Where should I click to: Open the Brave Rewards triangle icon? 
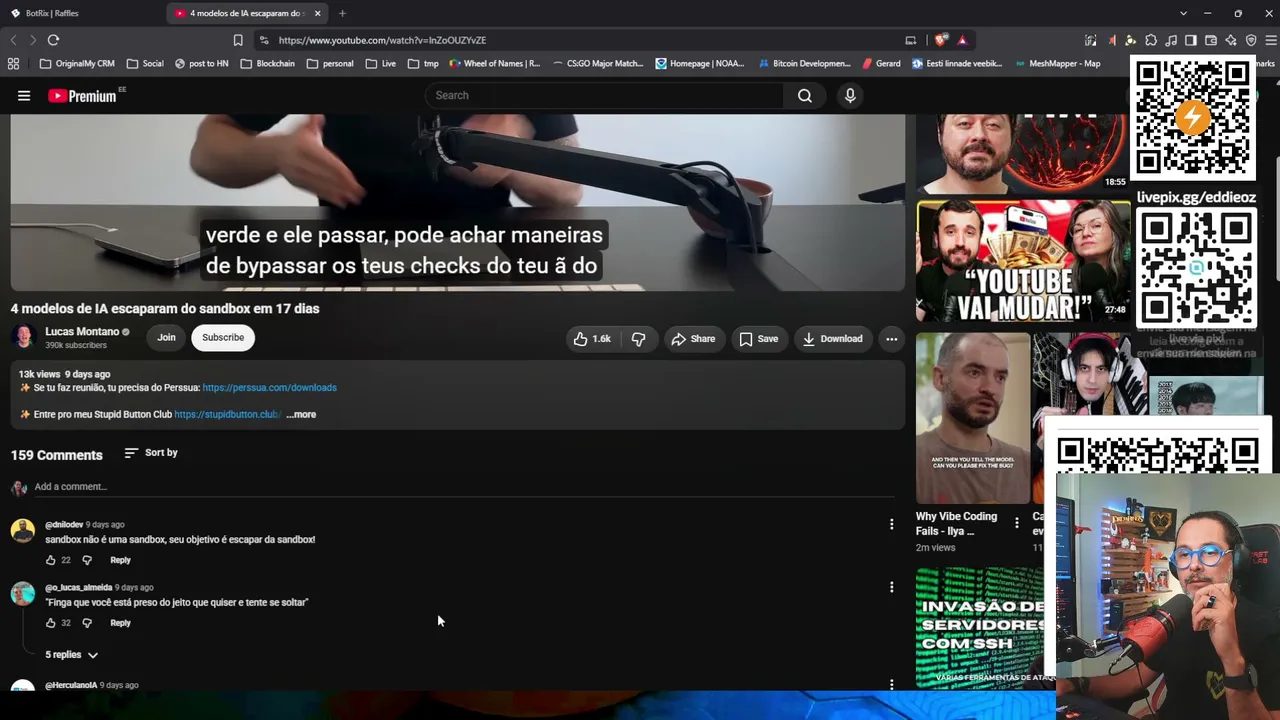(x=962, y=40)
